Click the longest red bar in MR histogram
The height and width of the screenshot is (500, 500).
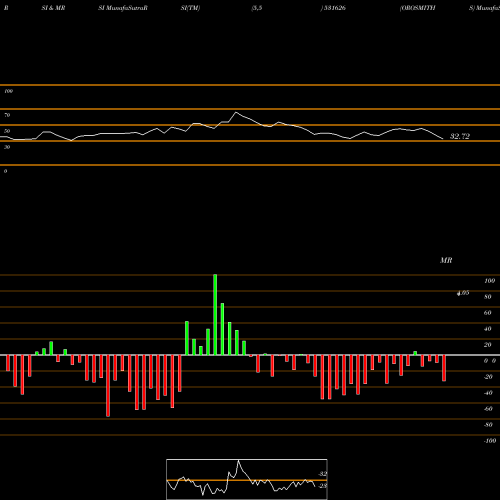tap(108, 386)
